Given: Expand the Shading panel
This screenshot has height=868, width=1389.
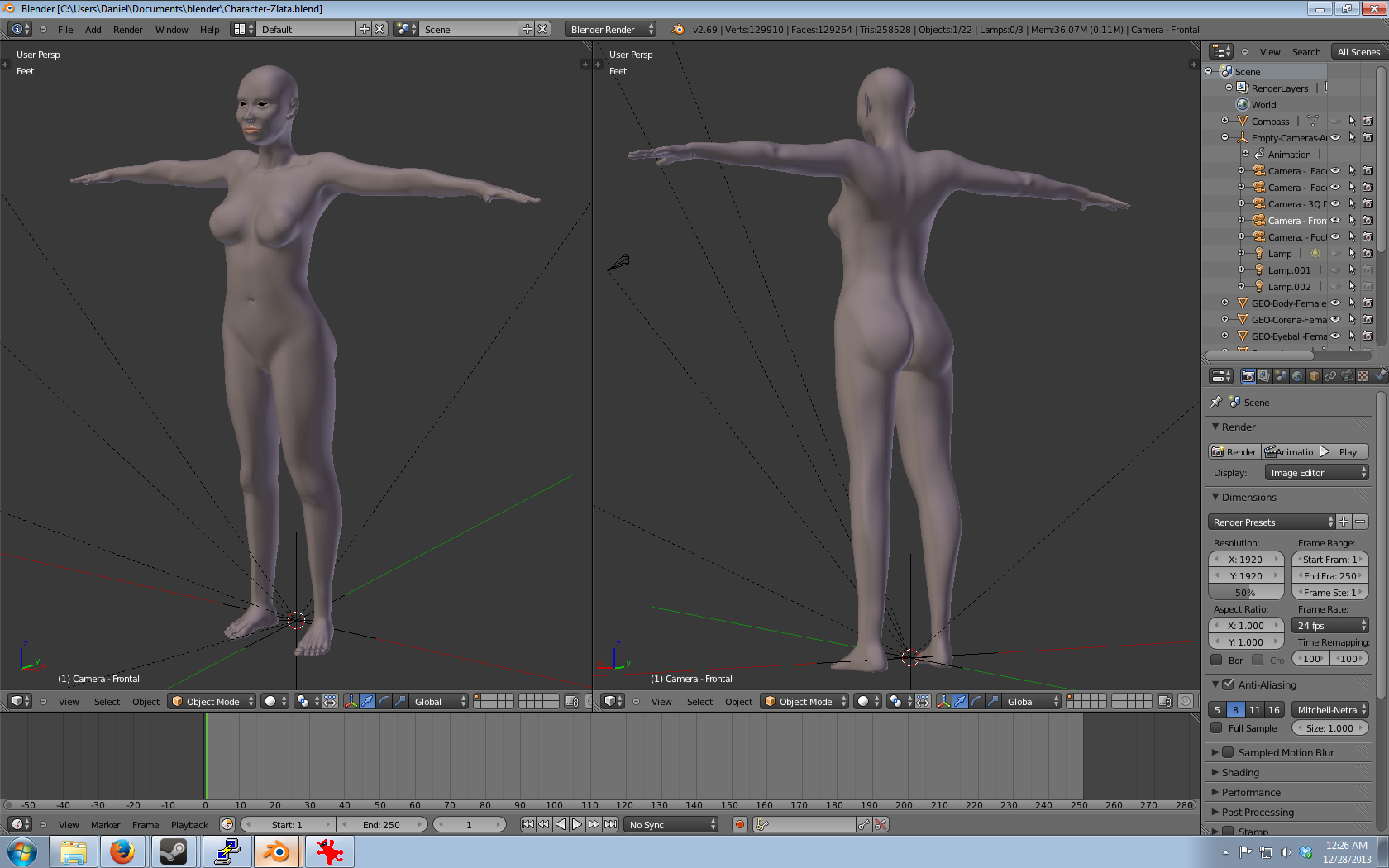Looking at the screenshot, I should tap(1240, 772).
